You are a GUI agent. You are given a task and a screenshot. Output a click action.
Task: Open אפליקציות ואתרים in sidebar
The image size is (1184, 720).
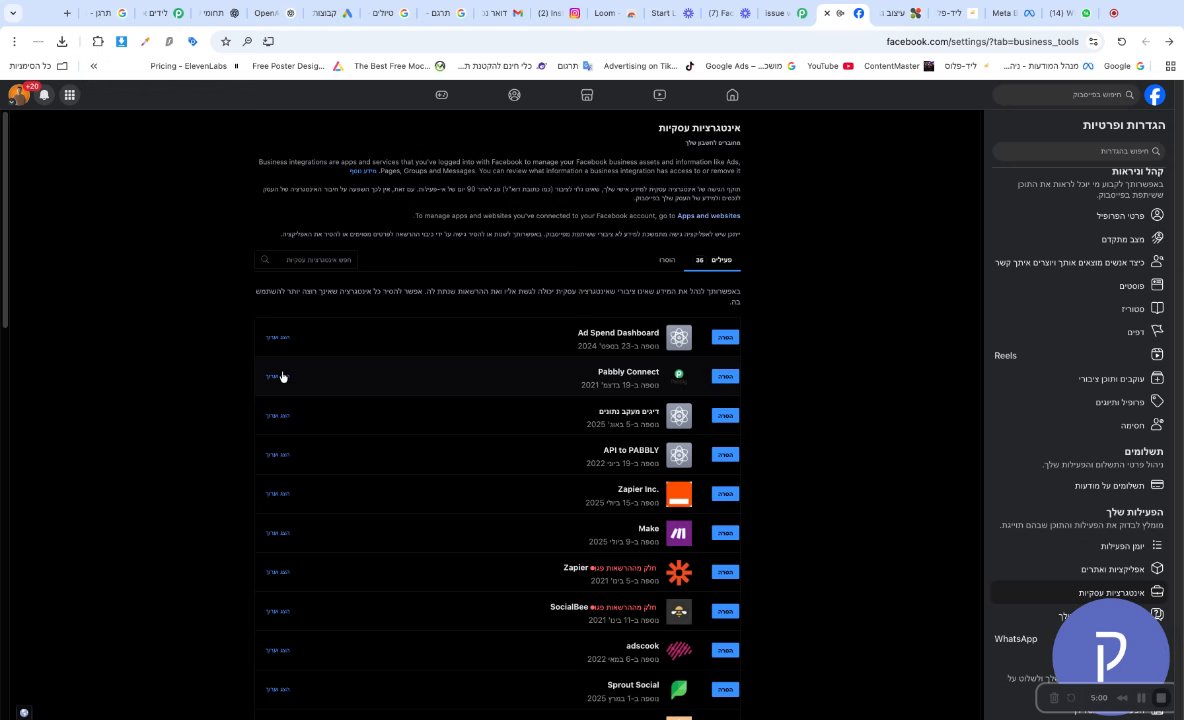(1078, 569)
